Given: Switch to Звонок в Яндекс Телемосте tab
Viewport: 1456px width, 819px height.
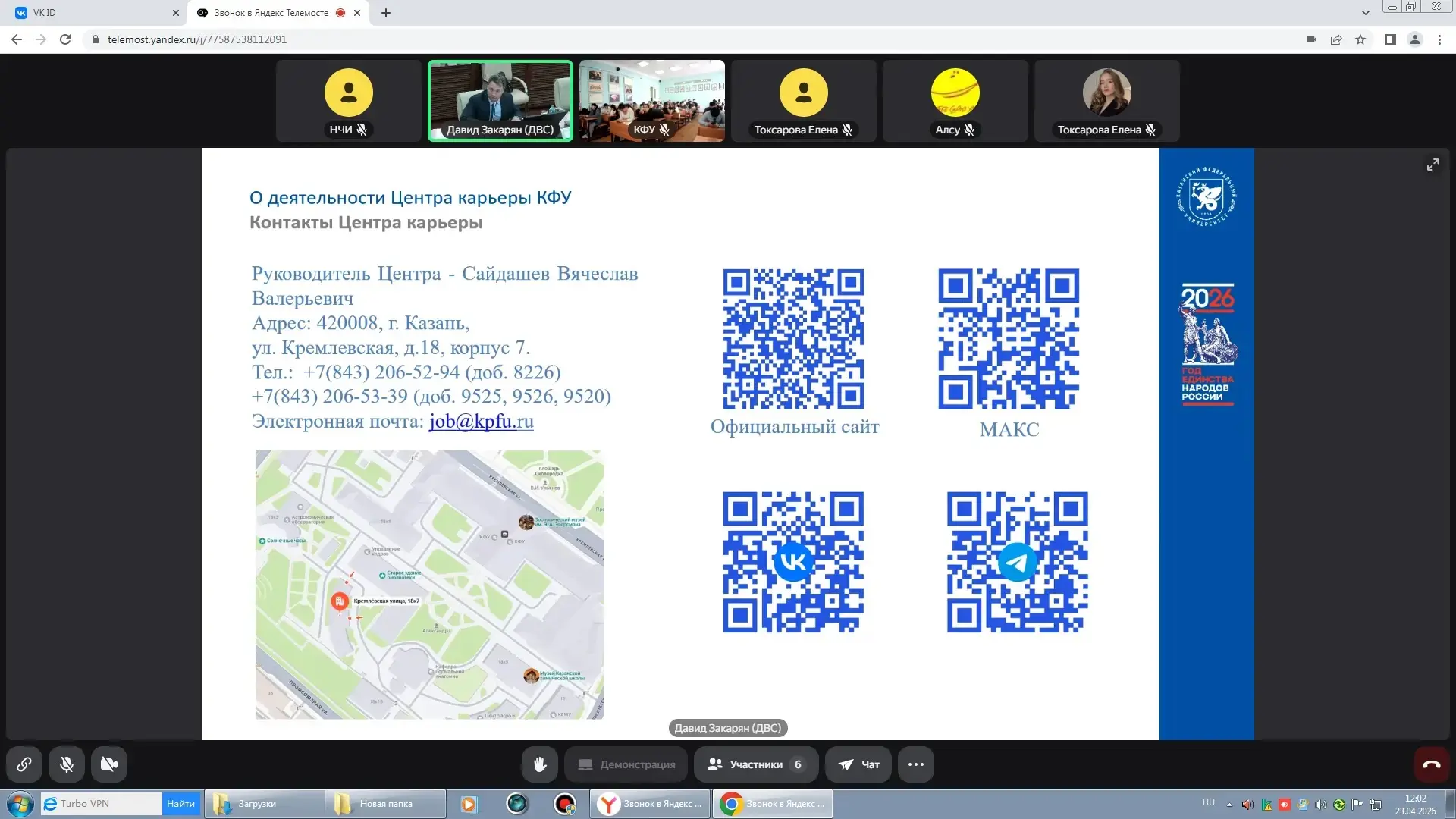Looking at the screenshot, I should coord(278,13).
